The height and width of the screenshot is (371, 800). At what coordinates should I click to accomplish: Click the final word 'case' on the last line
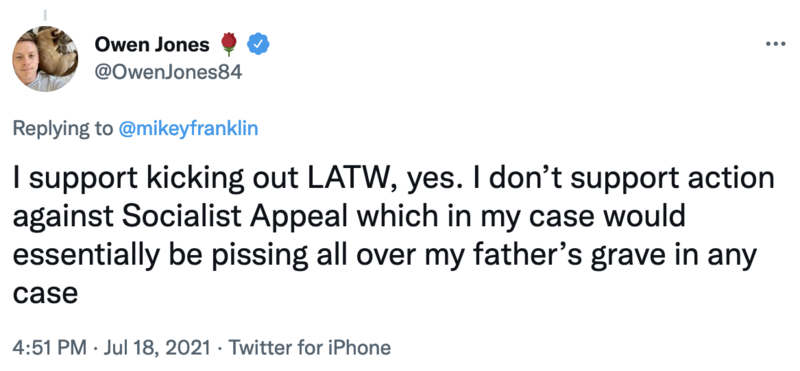(45, 294)
